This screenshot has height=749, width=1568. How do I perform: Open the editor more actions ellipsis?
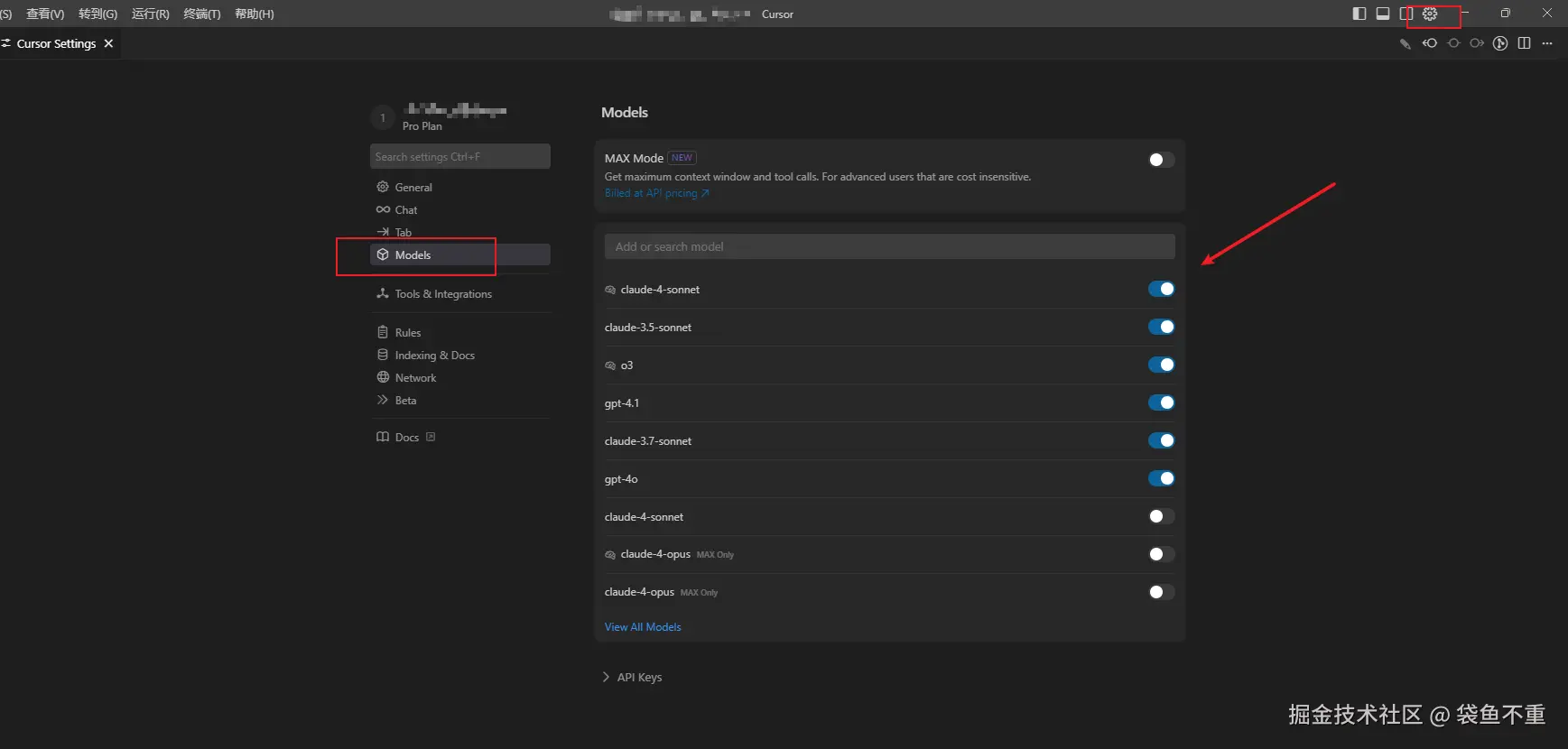coord(1547,43)
